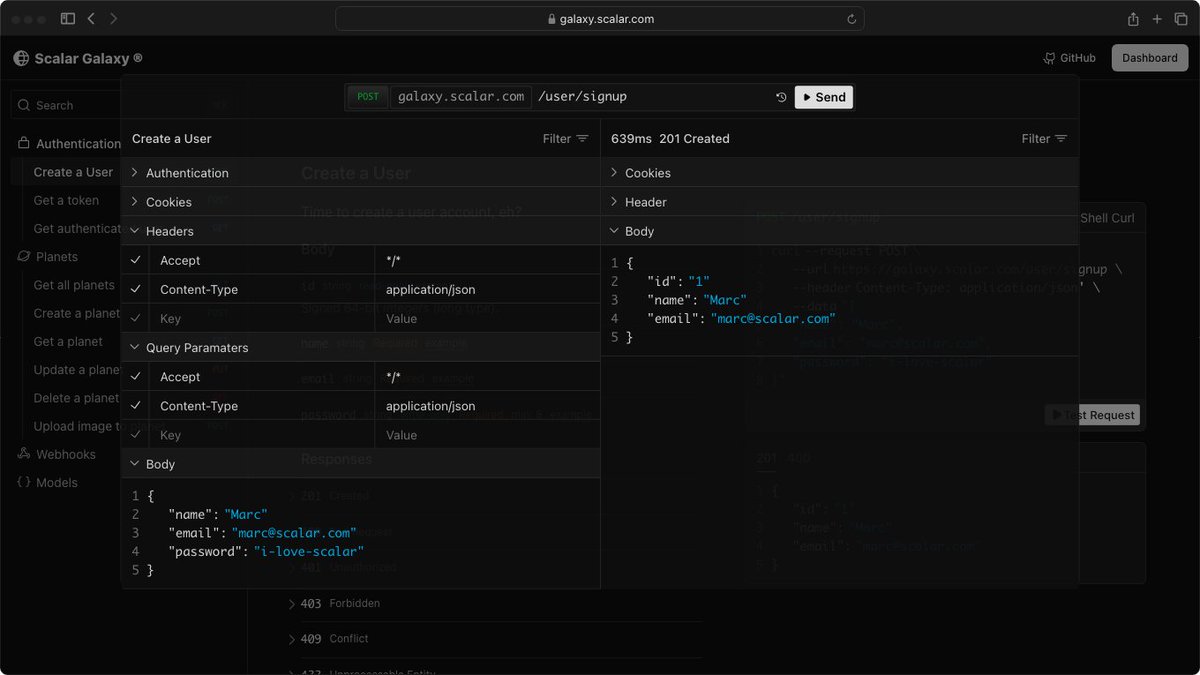
Task: Open Get all planets in sidebar
Action: coord(74,285)
